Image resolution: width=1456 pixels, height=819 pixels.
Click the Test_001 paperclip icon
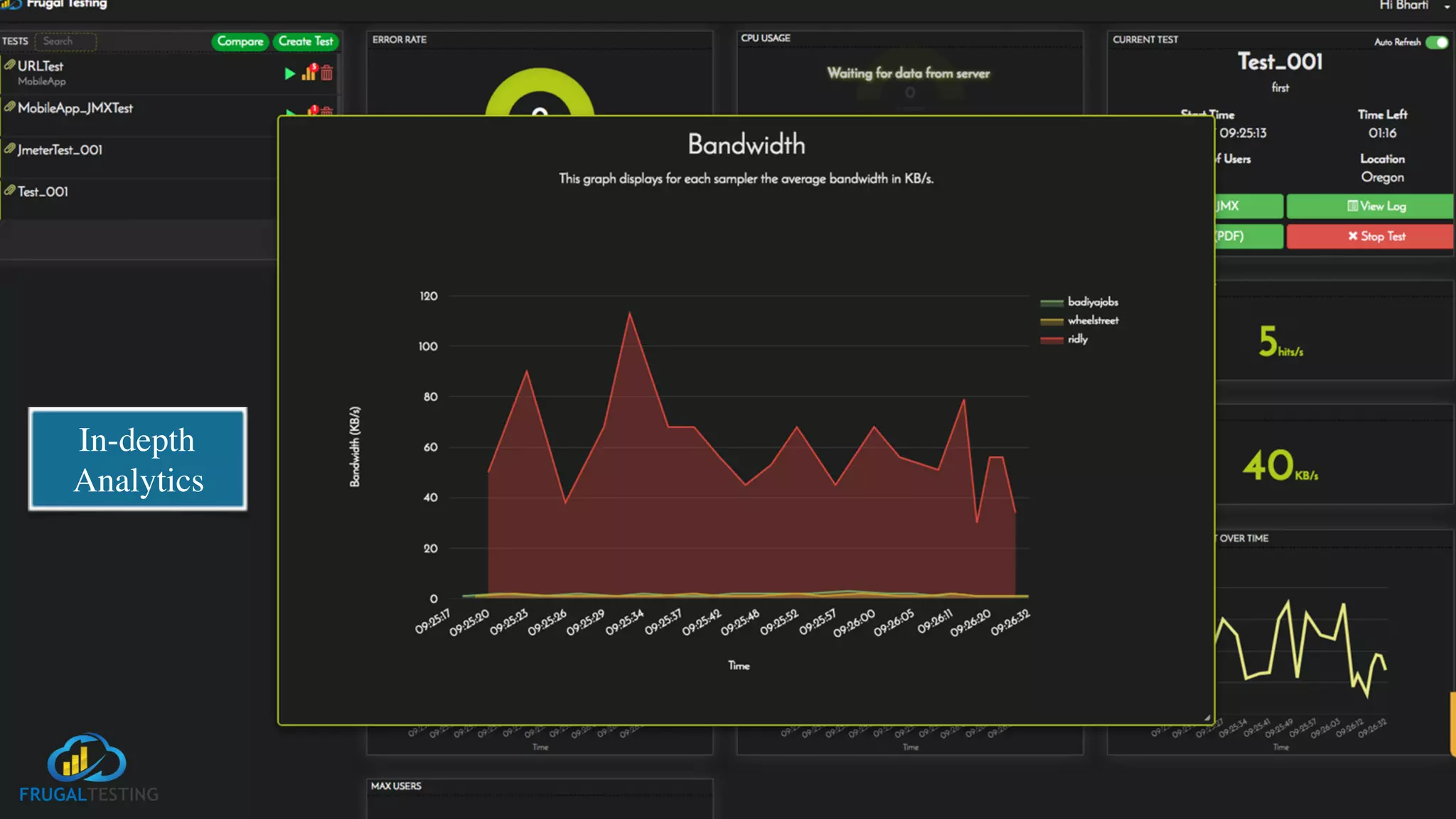click(9, 191)
